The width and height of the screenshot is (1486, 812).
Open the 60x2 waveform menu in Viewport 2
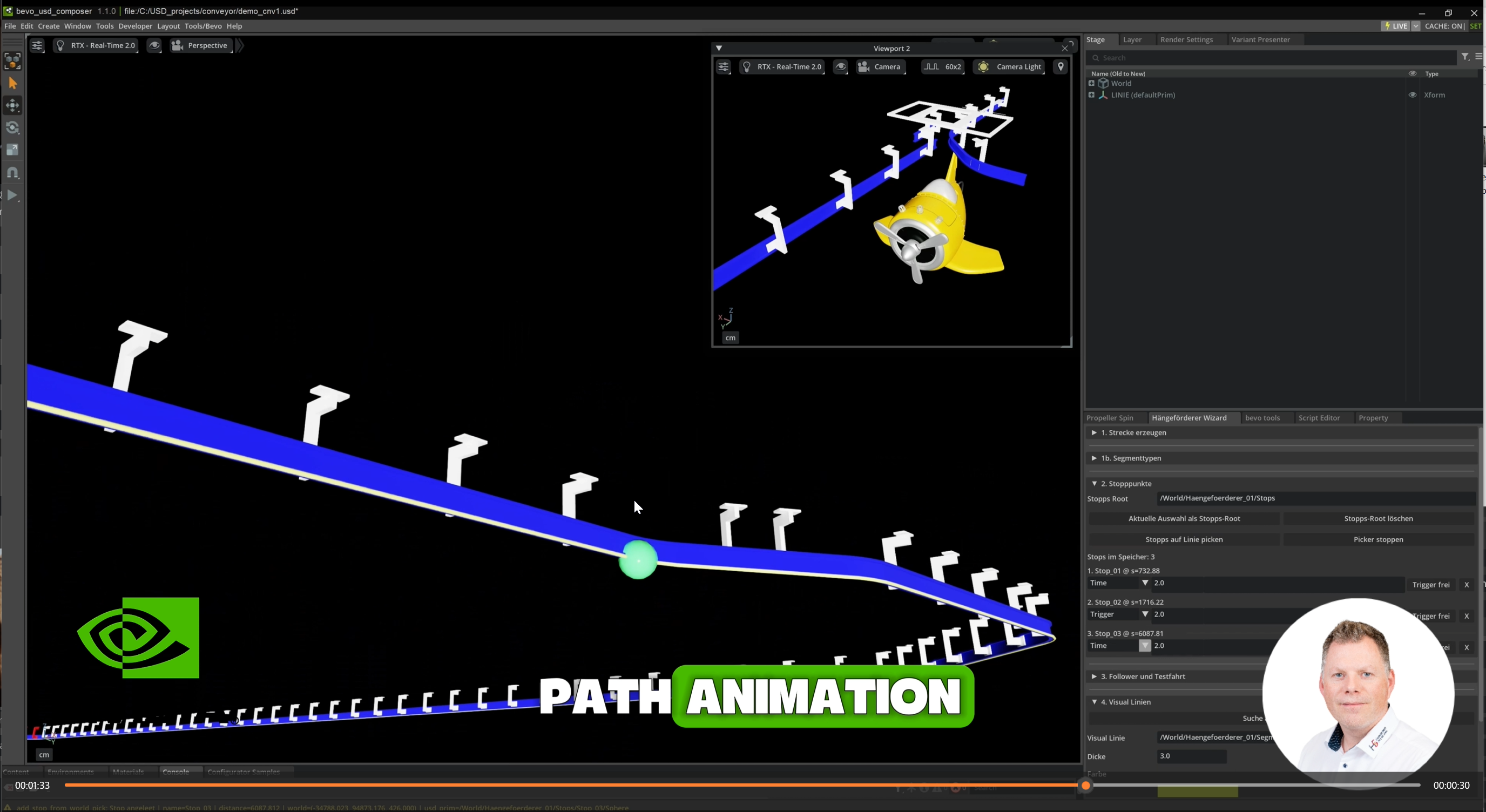[x=943, y=67]
